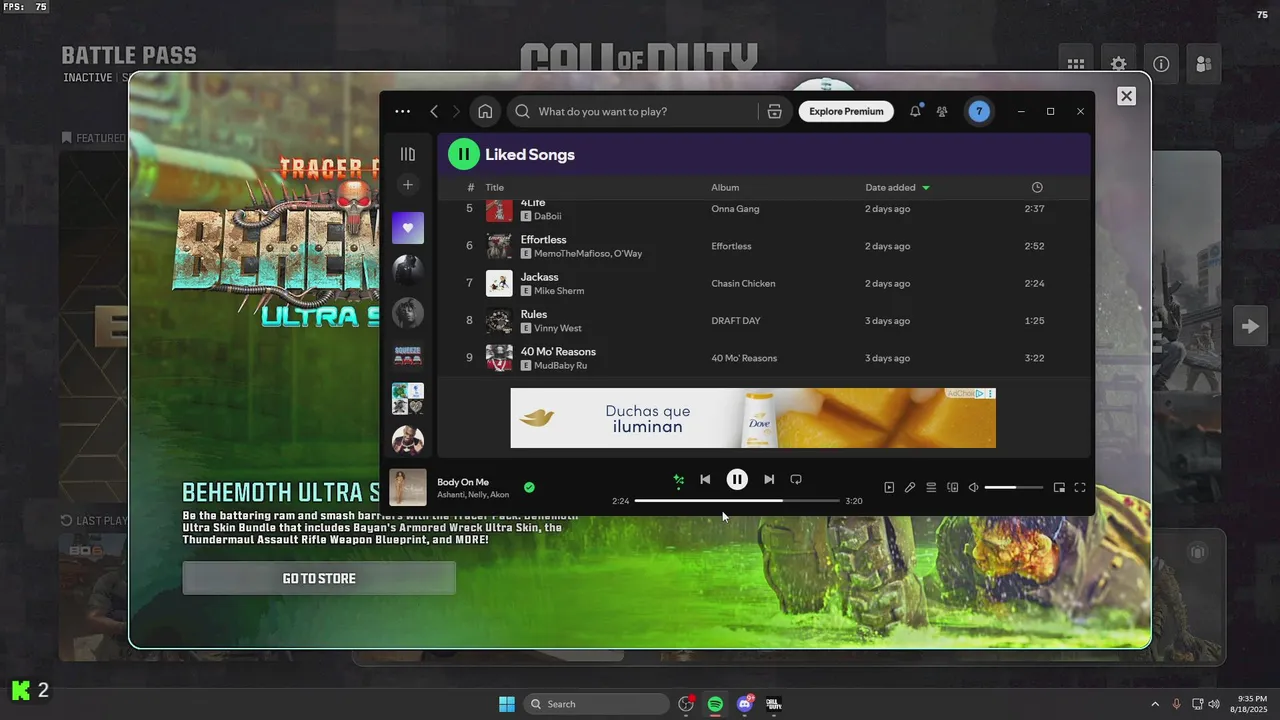Open the Chasin Chicken album link

click(743, 284)
